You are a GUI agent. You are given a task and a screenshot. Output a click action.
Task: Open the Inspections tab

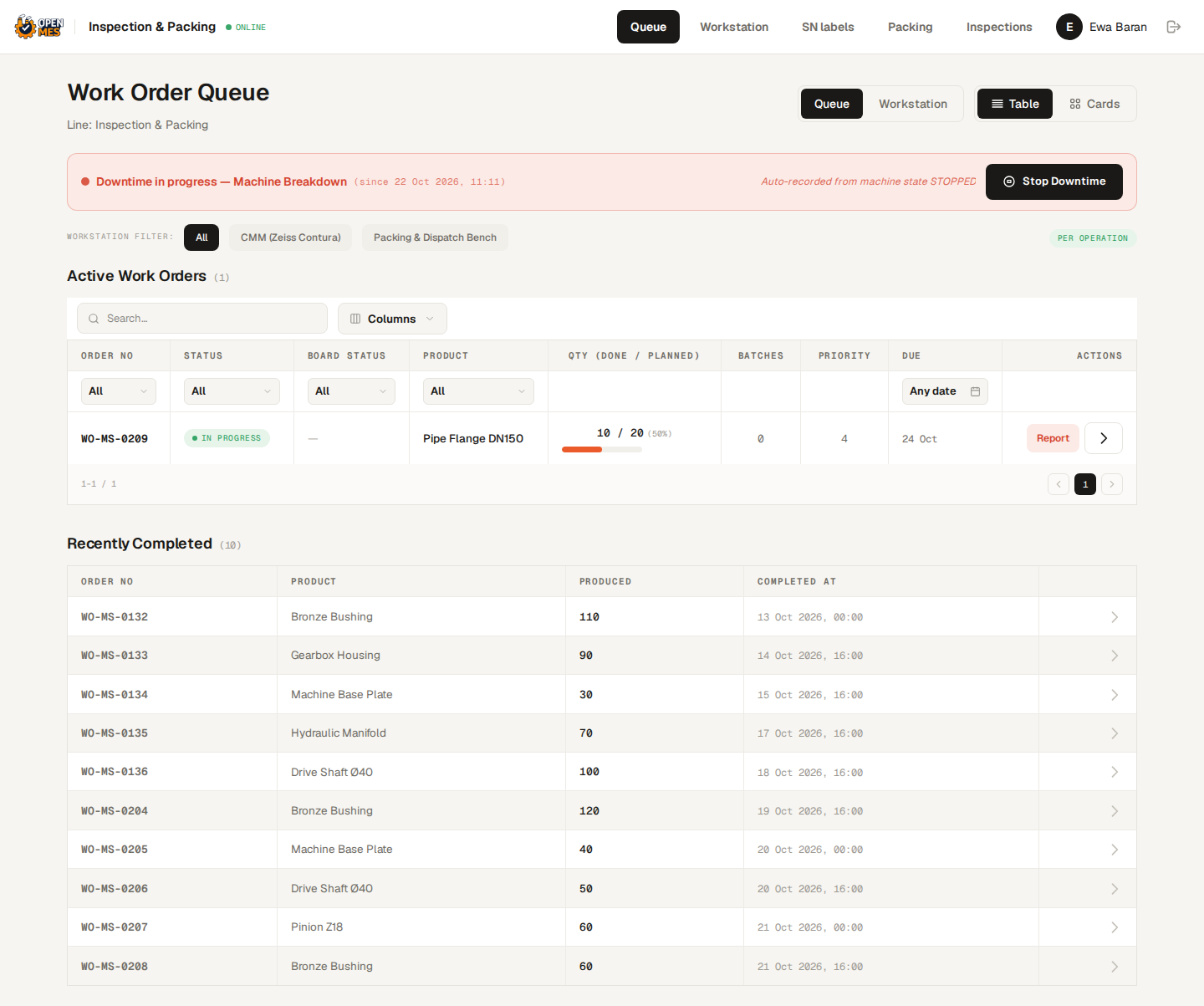click(999, 27)
